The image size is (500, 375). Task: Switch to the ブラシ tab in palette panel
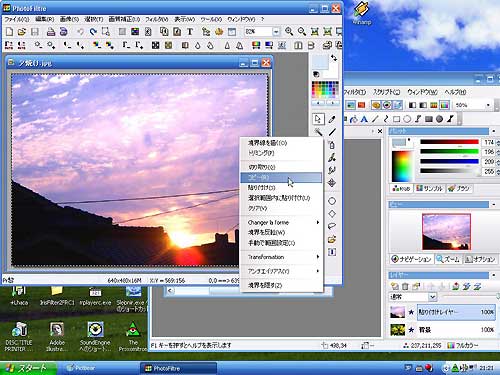click(x=459, y=188)
